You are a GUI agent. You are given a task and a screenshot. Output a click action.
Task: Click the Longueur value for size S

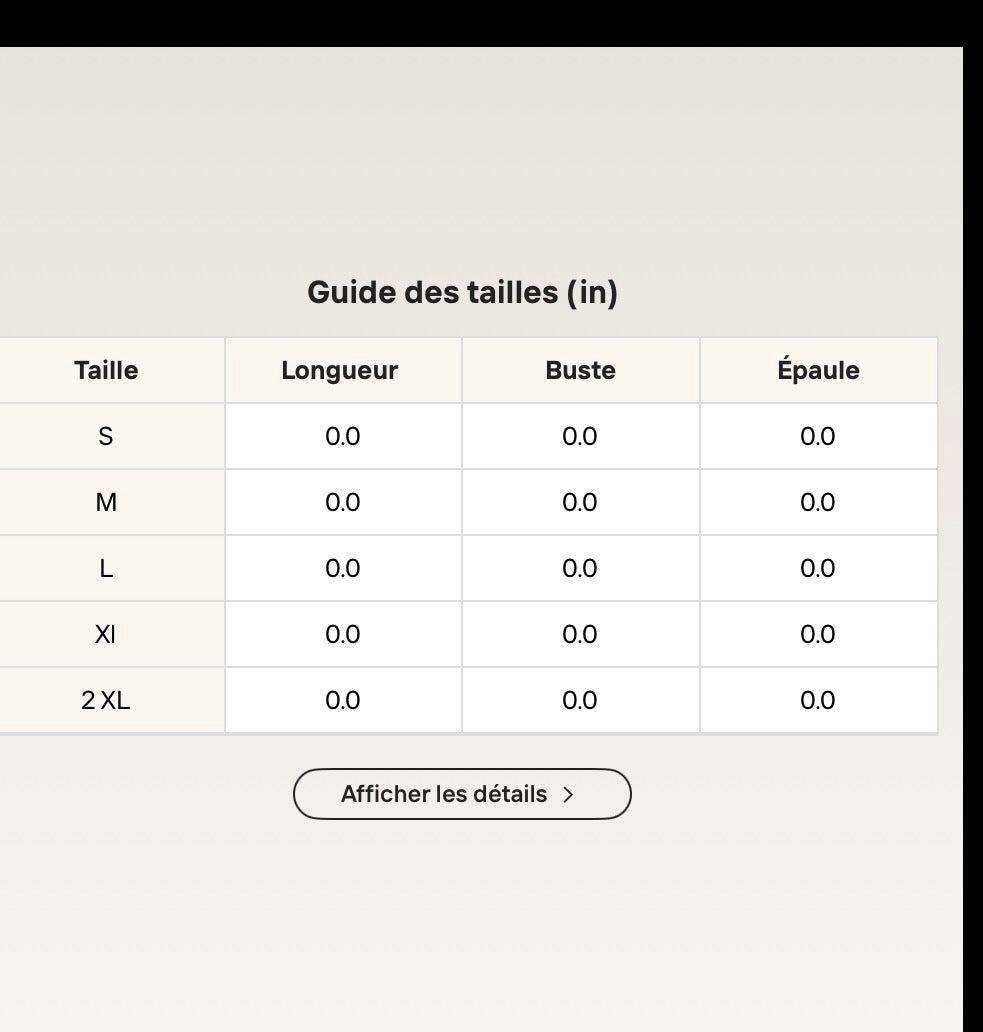pos(343,436)
